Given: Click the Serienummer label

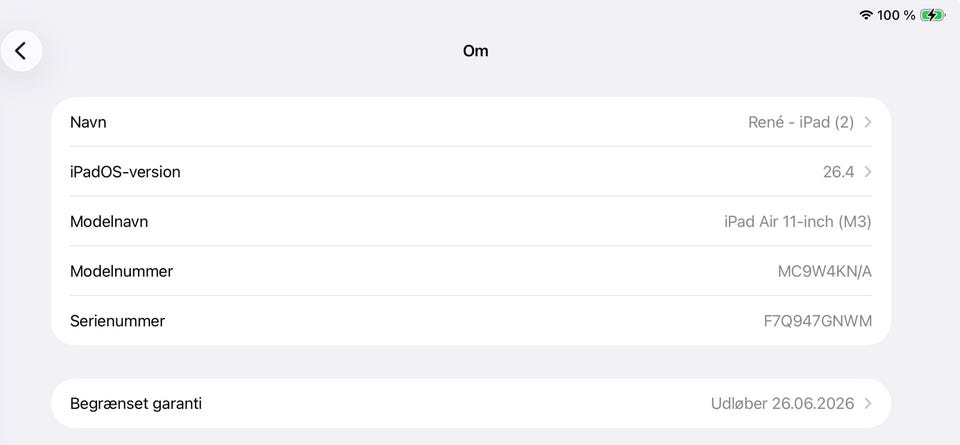Looking at the screenshot, I should coord(117,321).
